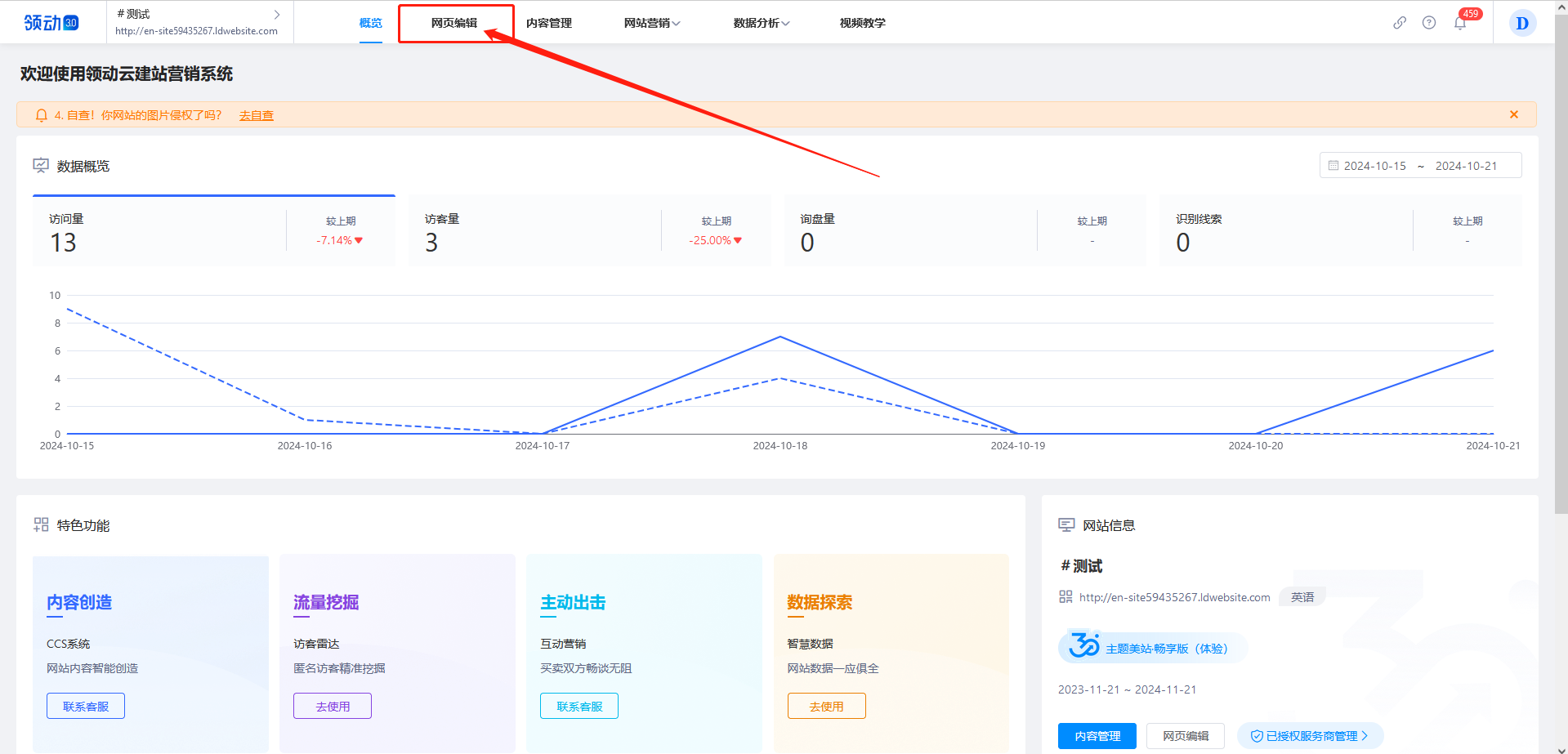Click the 去自查 link in notice bar
This screenshot has height=754, width=1568.
pos(256,115)
